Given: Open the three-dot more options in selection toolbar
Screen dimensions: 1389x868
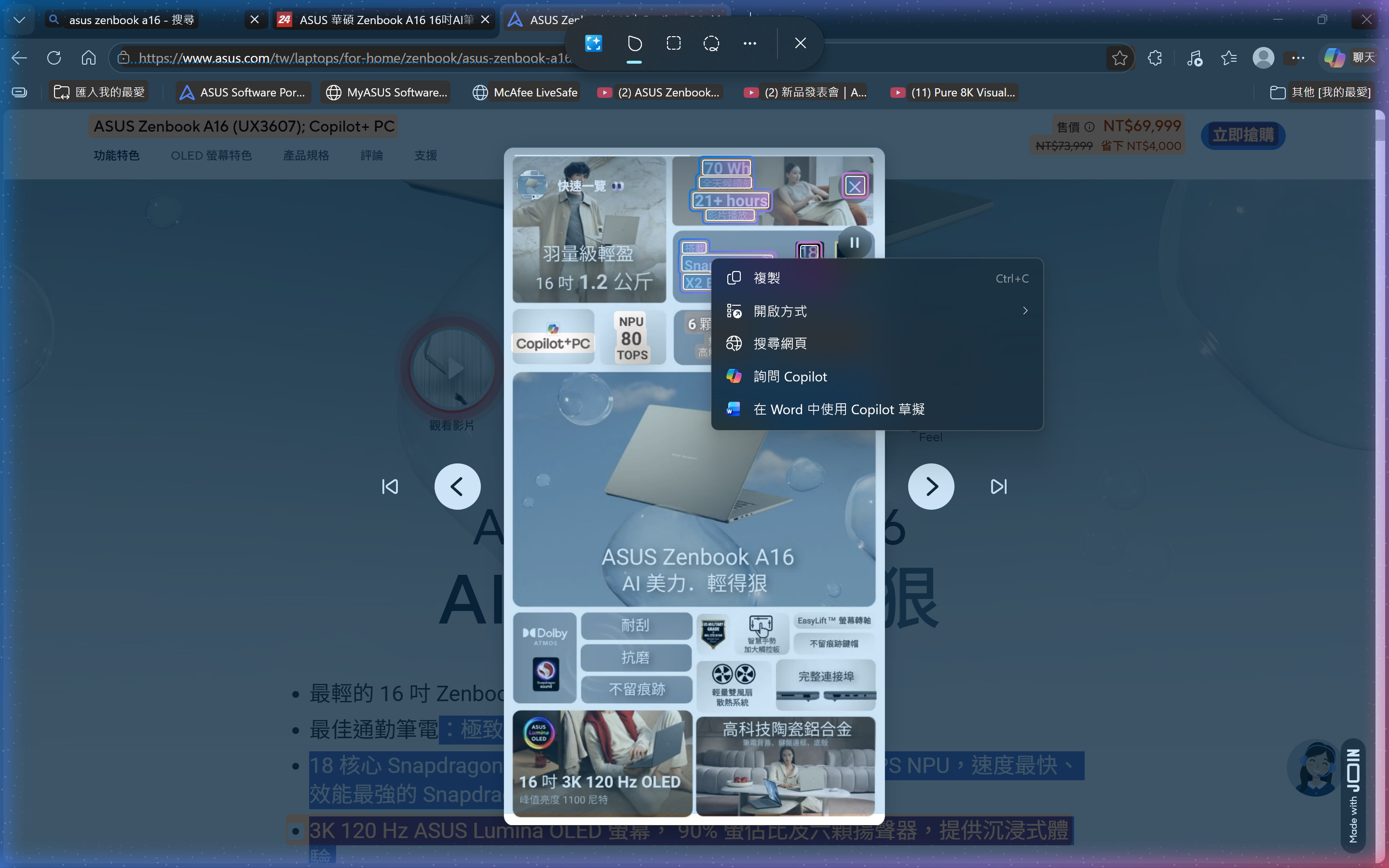Looking at the screenshot, I should tap(749, 43).
